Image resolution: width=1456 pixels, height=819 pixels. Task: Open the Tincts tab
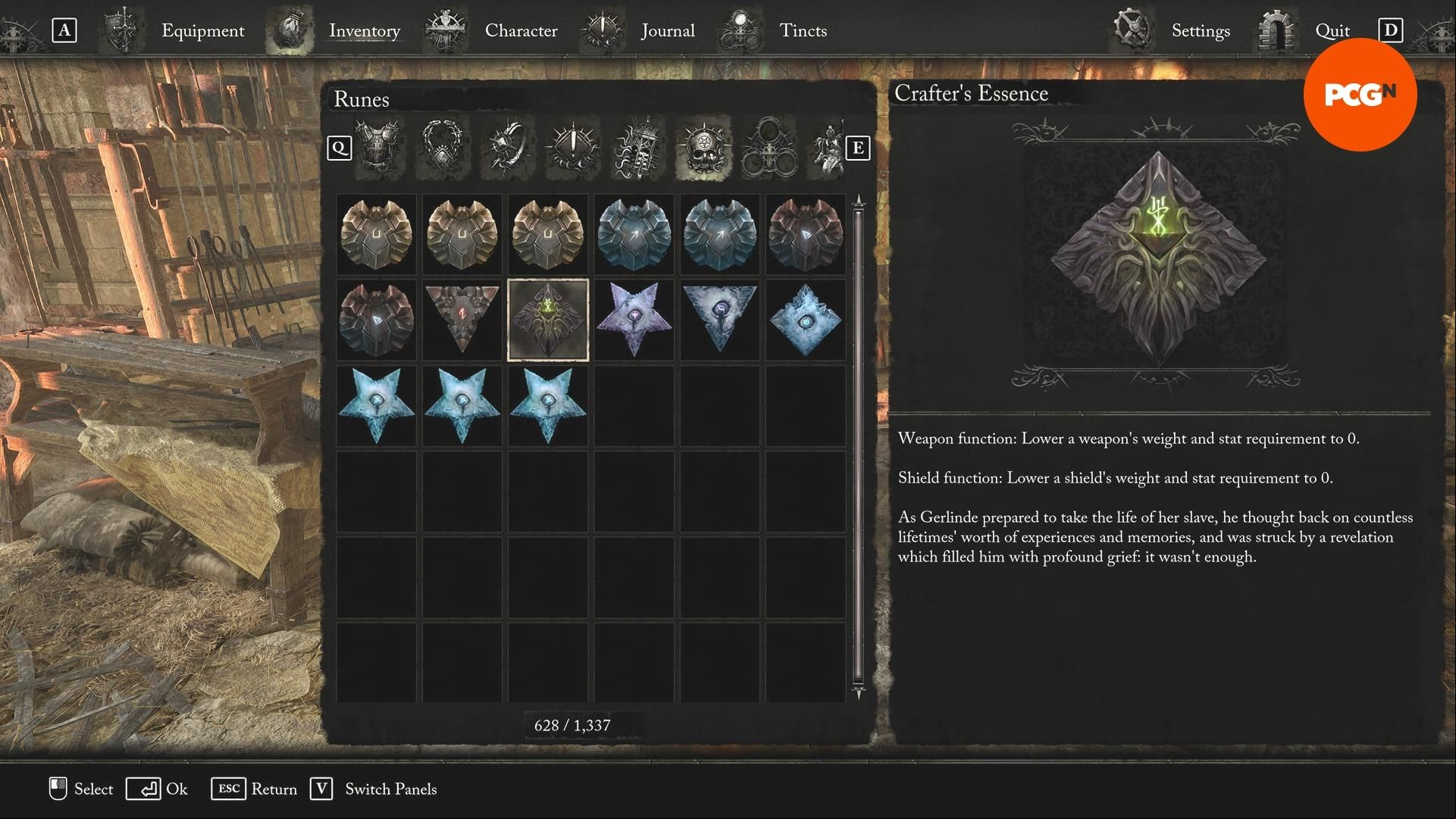point(803,31)
